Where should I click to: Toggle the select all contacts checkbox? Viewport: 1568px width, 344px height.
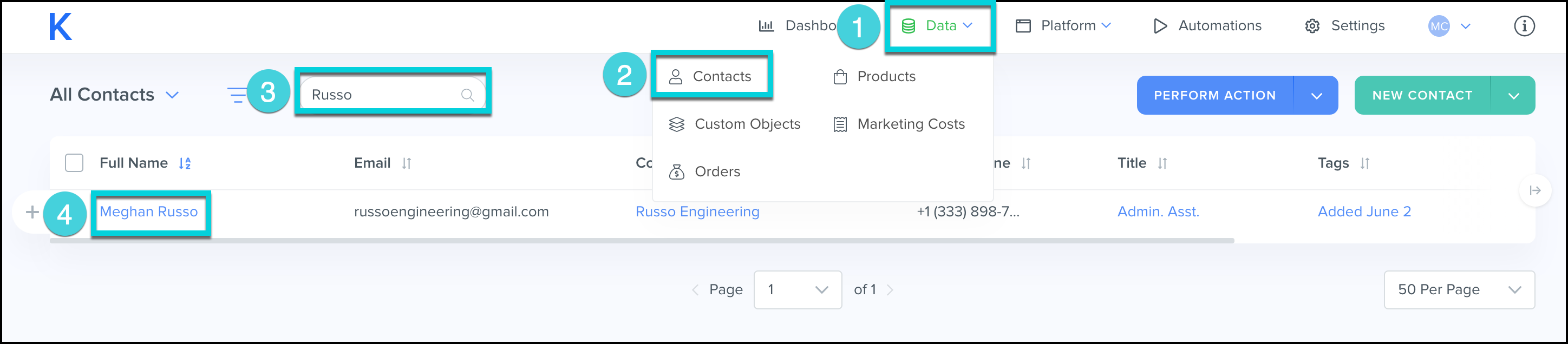point(74,163)
